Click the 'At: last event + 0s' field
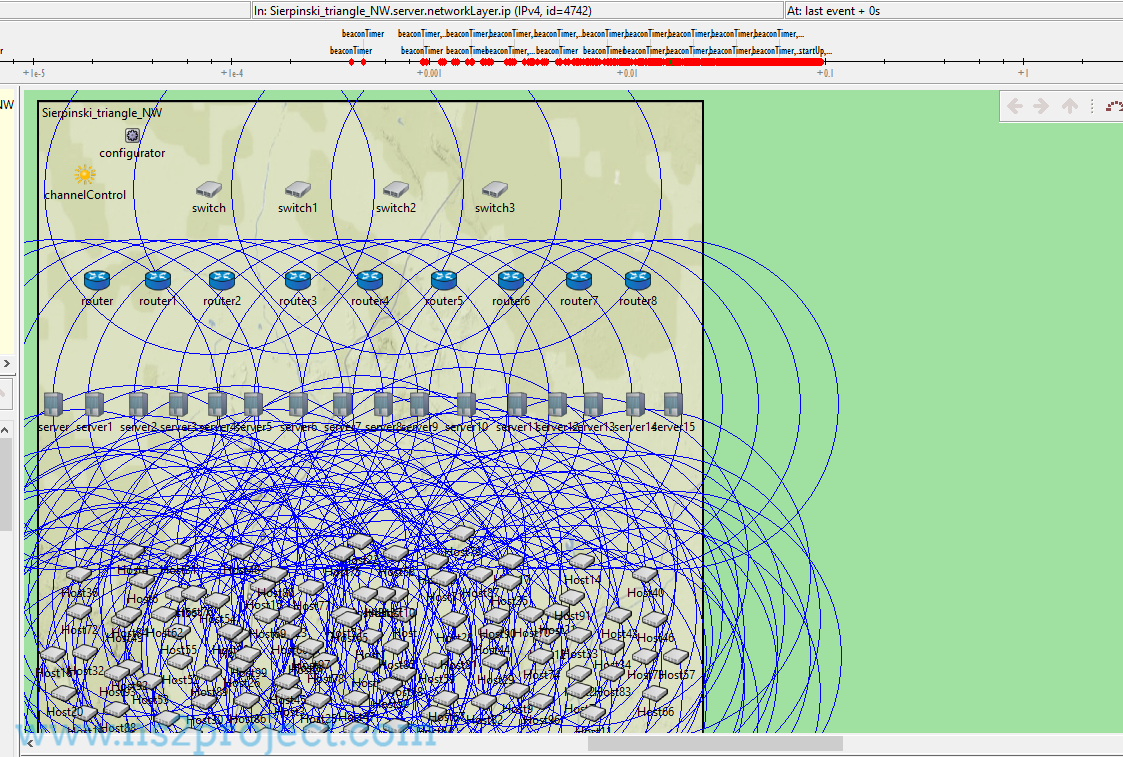The width and height of the screenshot is (1123, 757). (x=954, y=11)
